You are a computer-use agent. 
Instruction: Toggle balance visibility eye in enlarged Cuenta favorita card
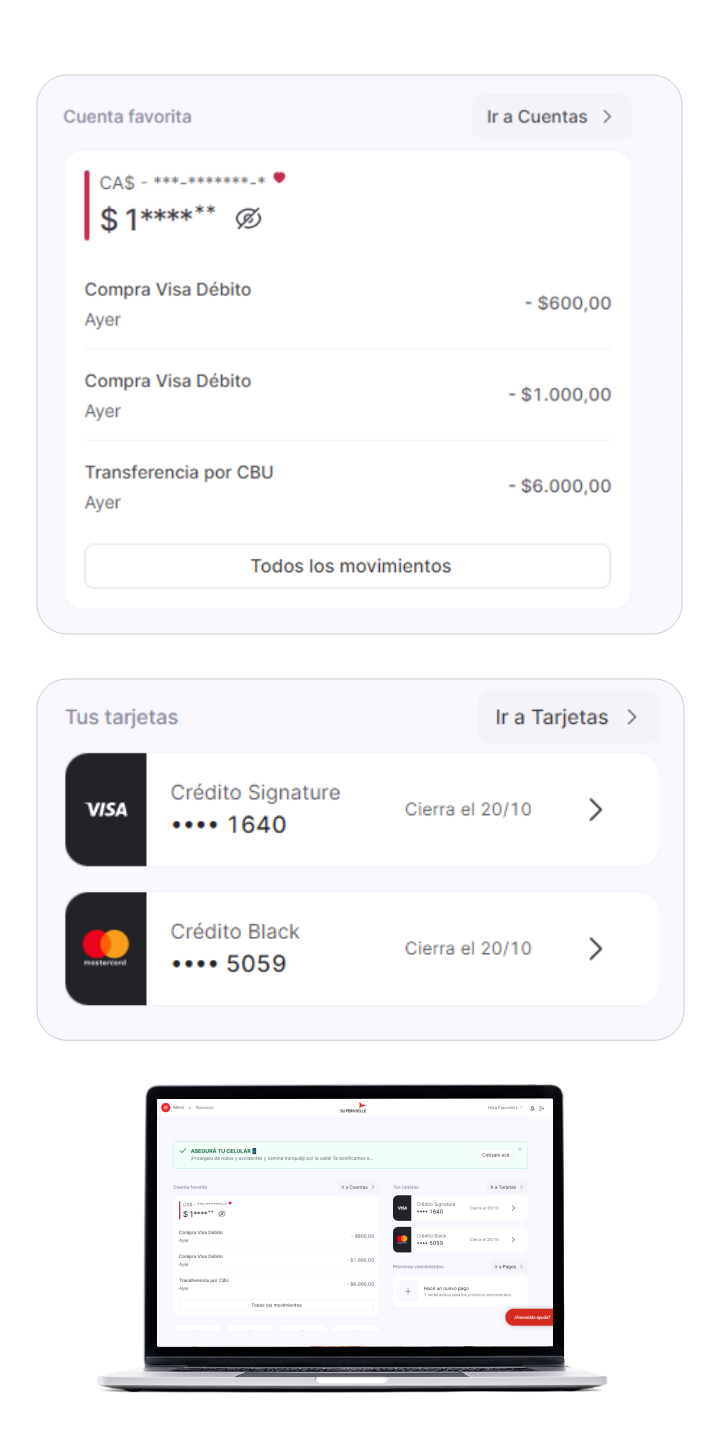click(x=248, y=218)
